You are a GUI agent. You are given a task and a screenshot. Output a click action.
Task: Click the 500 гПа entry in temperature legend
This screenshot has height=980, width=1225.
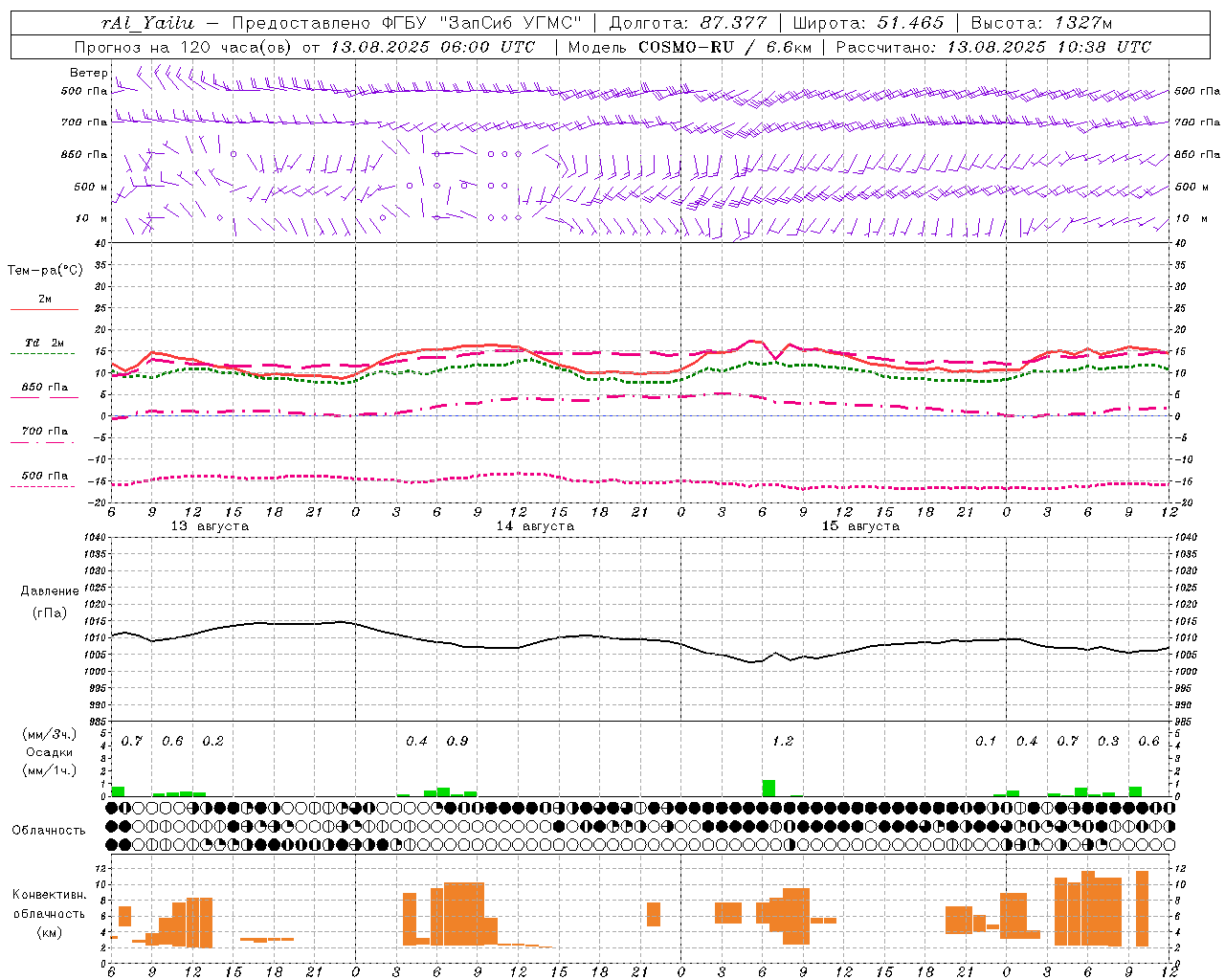(x=45, y=476)
